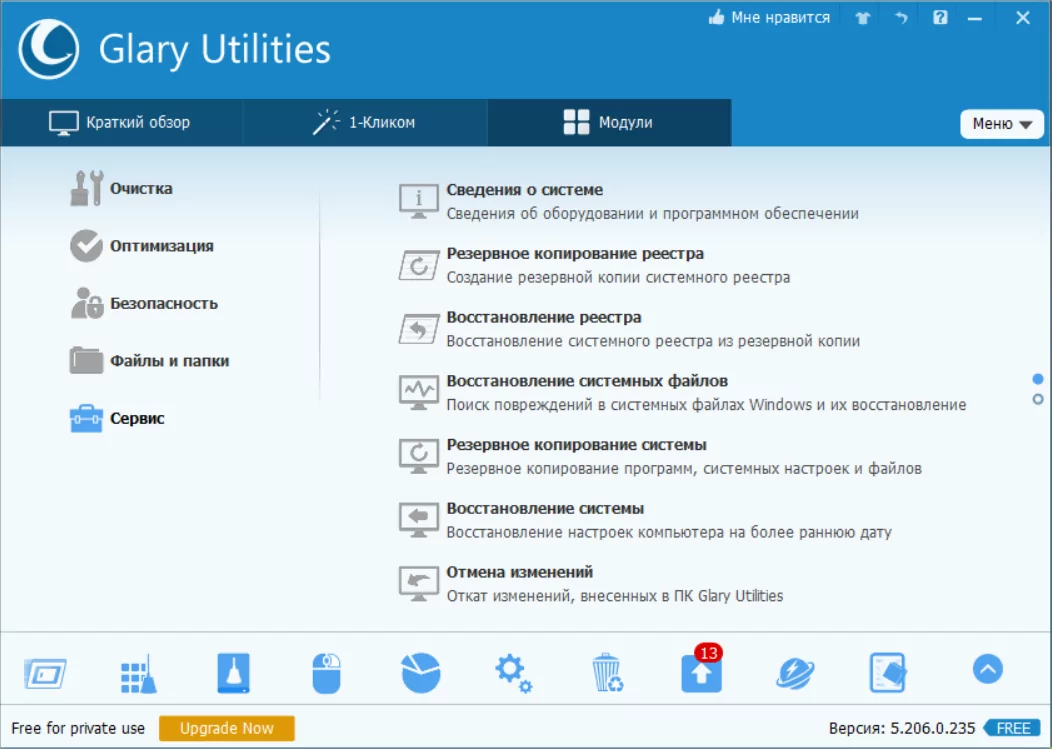Click the Отмена изменений monitor icon
The width and height of the screenshot is (1052, 749).
pyautogui.click(x=419, y=584)
